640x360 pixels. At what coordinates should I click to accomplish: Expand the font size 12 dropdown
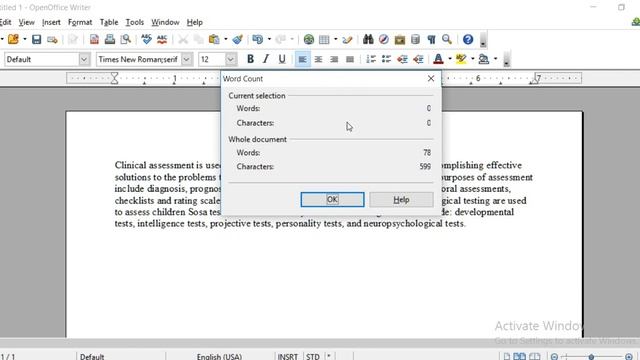pos(231,59)
